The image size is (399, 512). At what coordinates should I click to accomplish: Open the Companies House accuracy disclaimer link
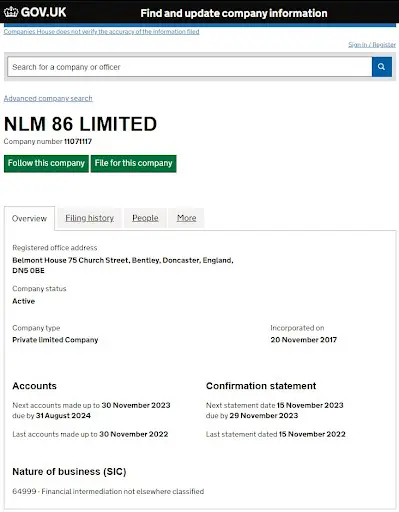(x=102, y=31)
